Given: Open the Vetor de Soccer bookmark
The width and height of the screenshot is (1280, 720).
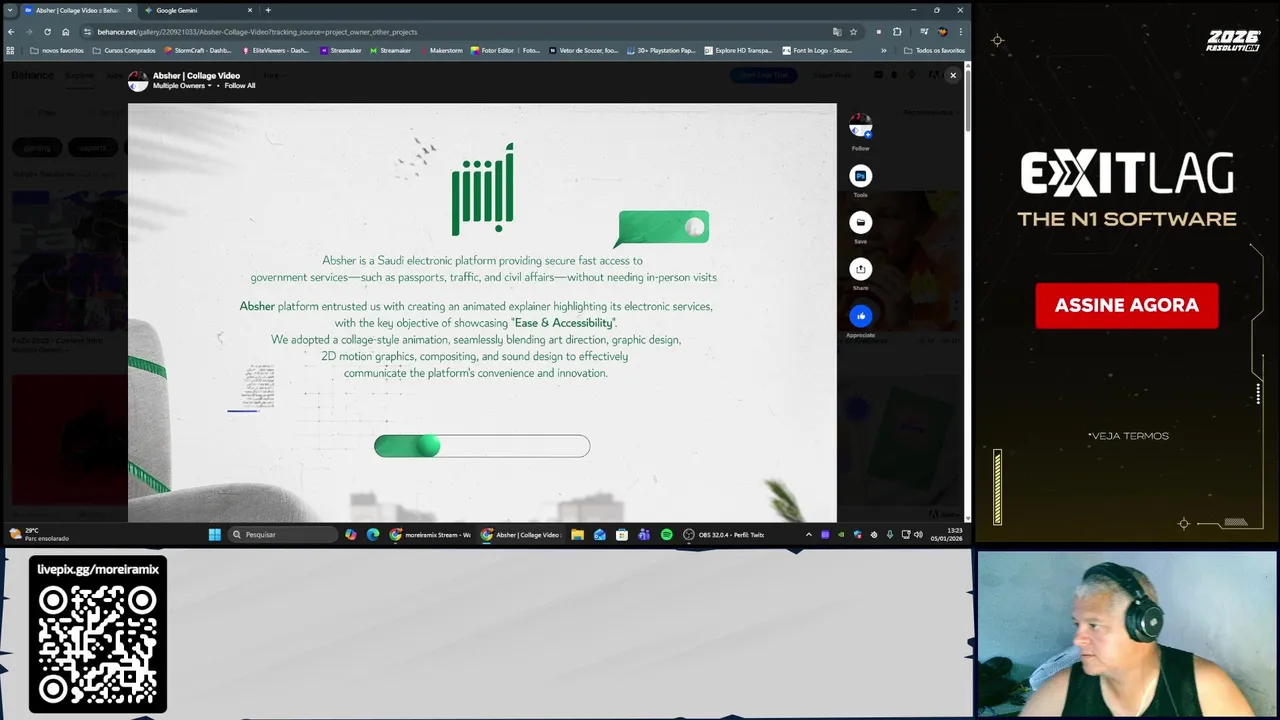Looking at the screenshot, I should pyautogui.click(x=583, y=50).
